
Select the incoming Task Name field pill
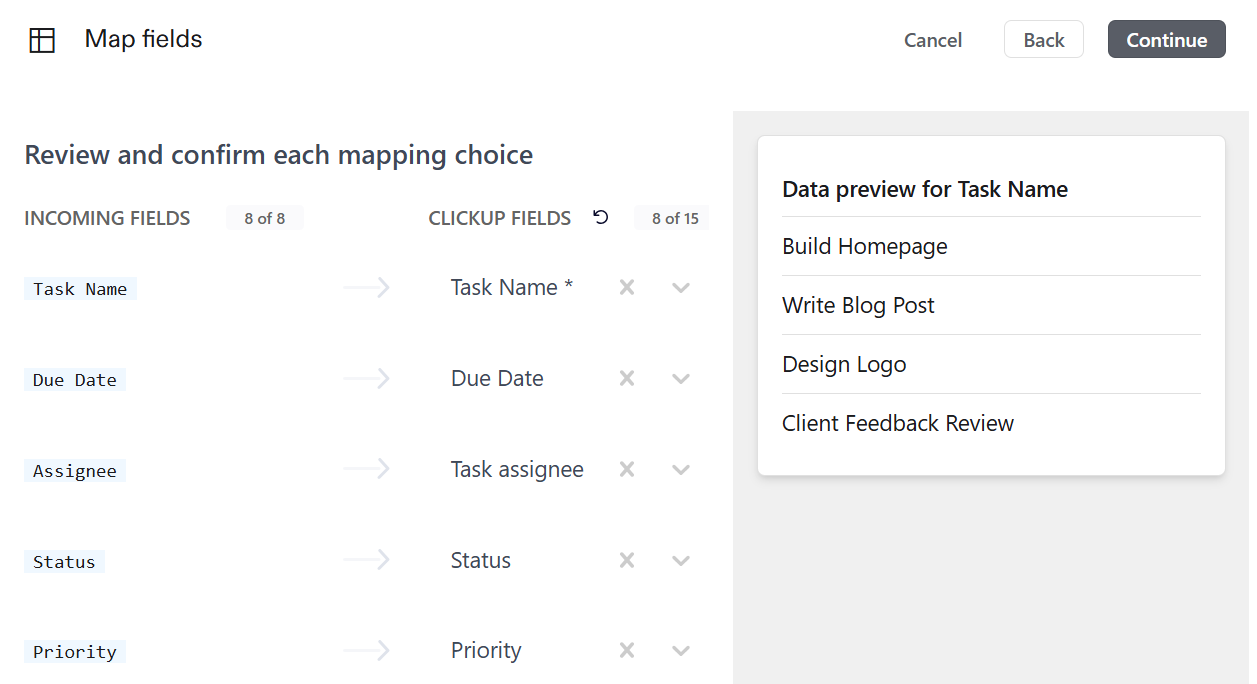tap(80, 288)
